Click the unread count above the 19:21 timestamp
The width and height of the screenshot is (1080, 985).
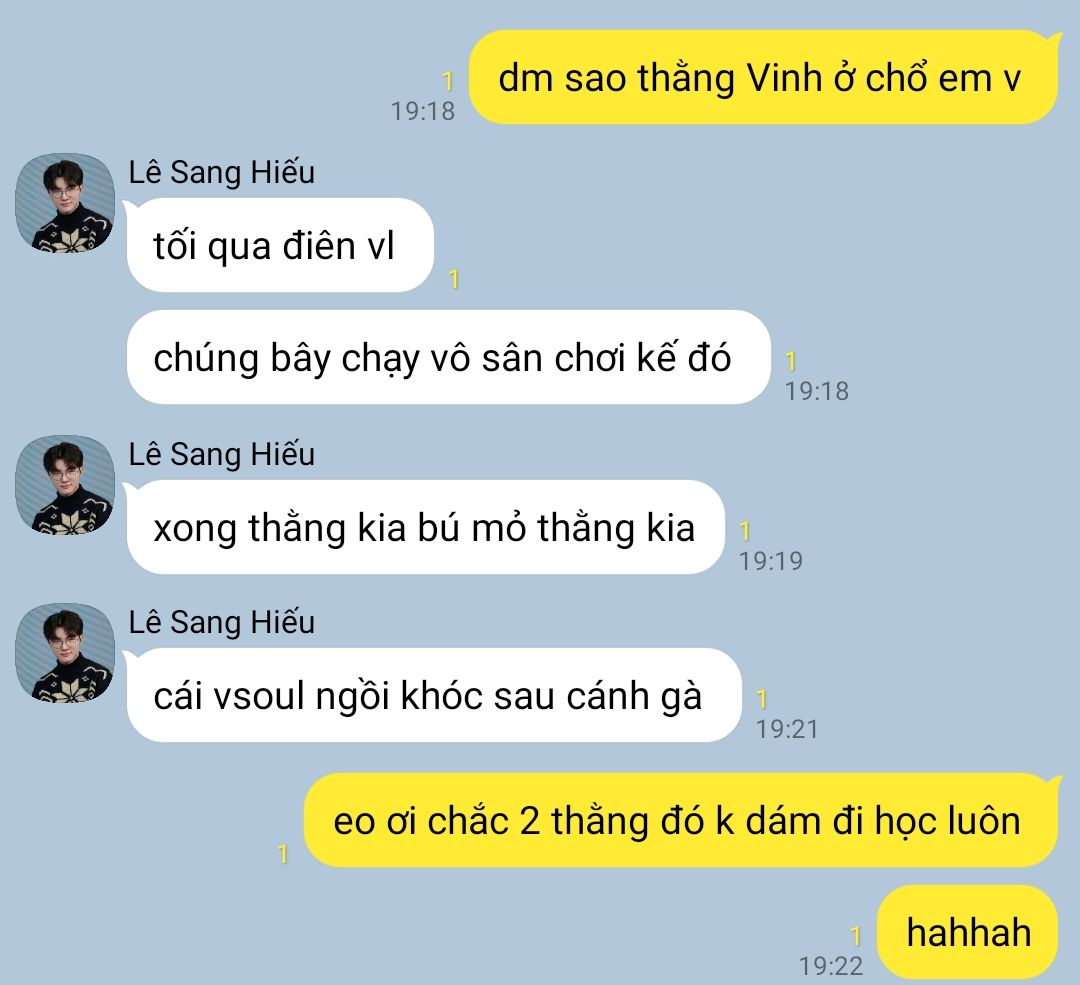(x=762, y=700)
